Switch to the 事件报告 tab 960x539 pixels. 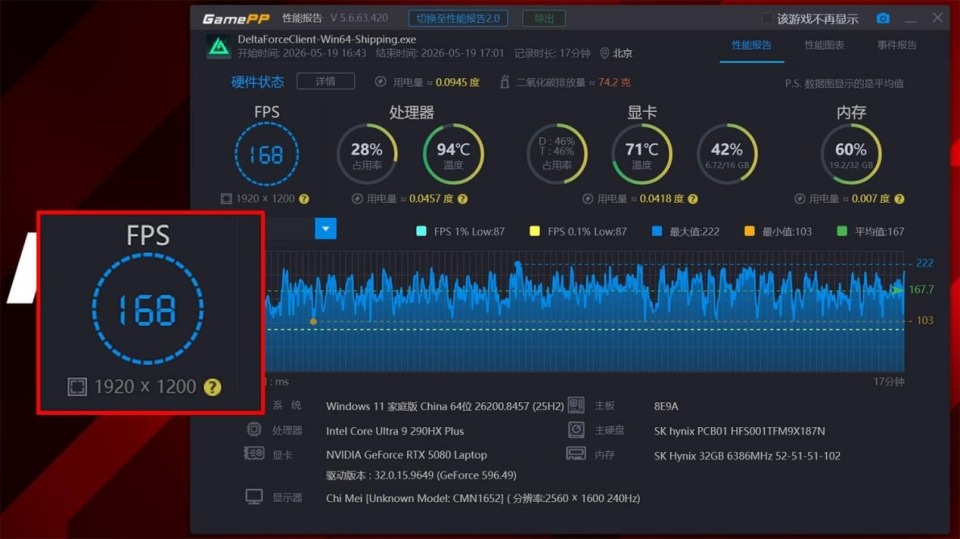coord(897,45)
